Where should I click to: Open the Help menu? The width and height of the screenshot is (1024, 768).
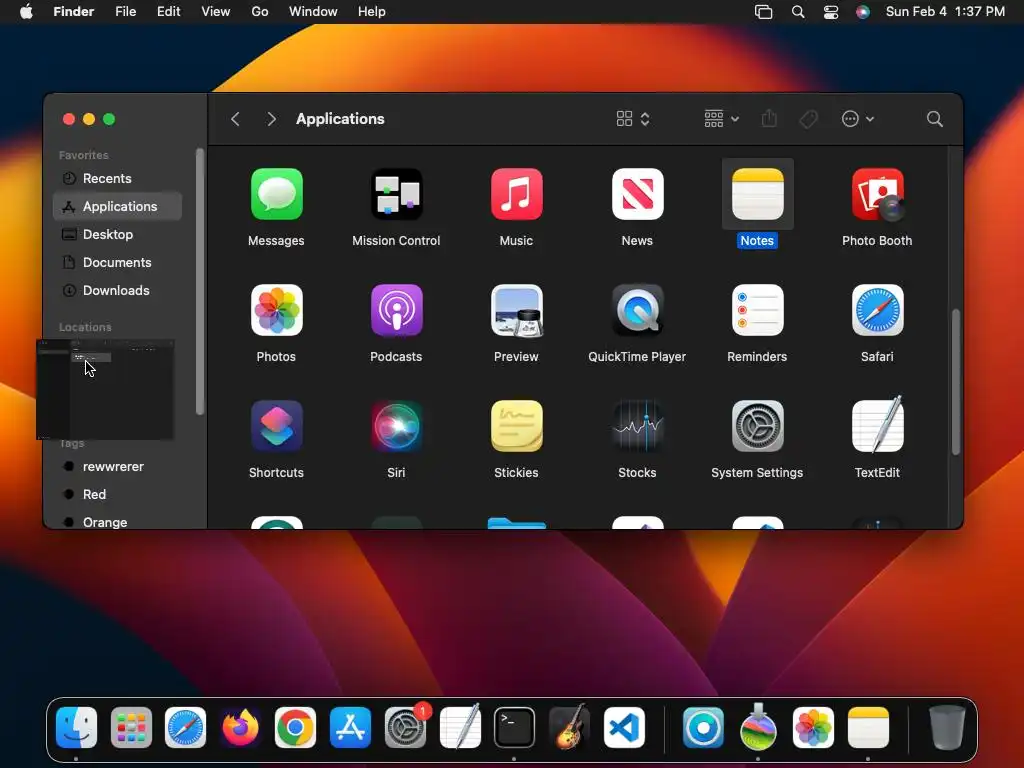click(372, 12)
